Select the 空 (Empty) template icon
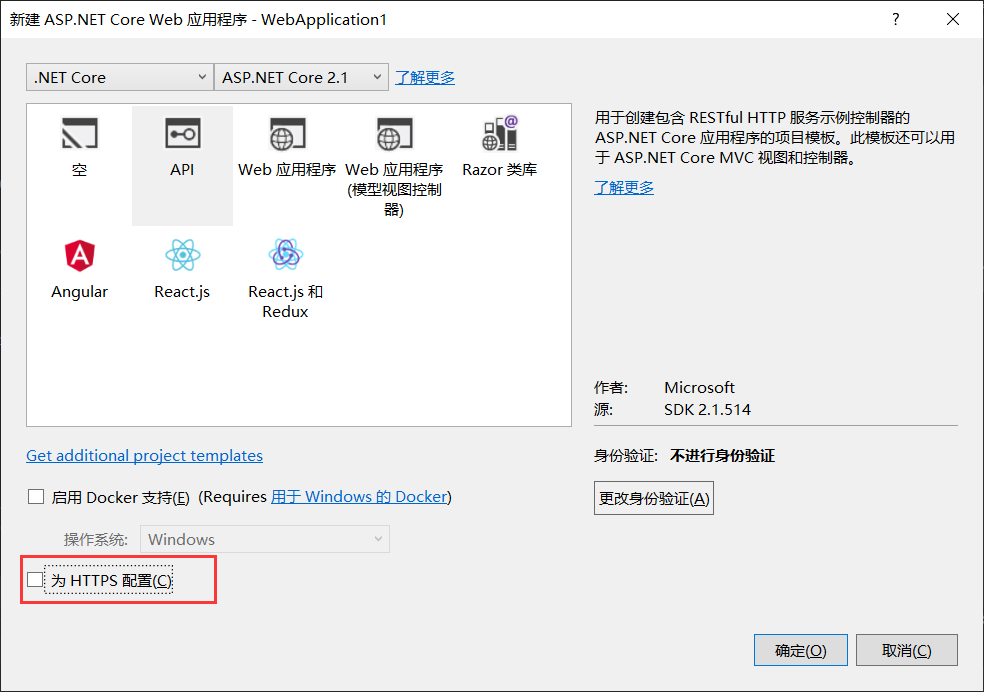Screen dimensions: 984x692 click(x=80, y=134)
